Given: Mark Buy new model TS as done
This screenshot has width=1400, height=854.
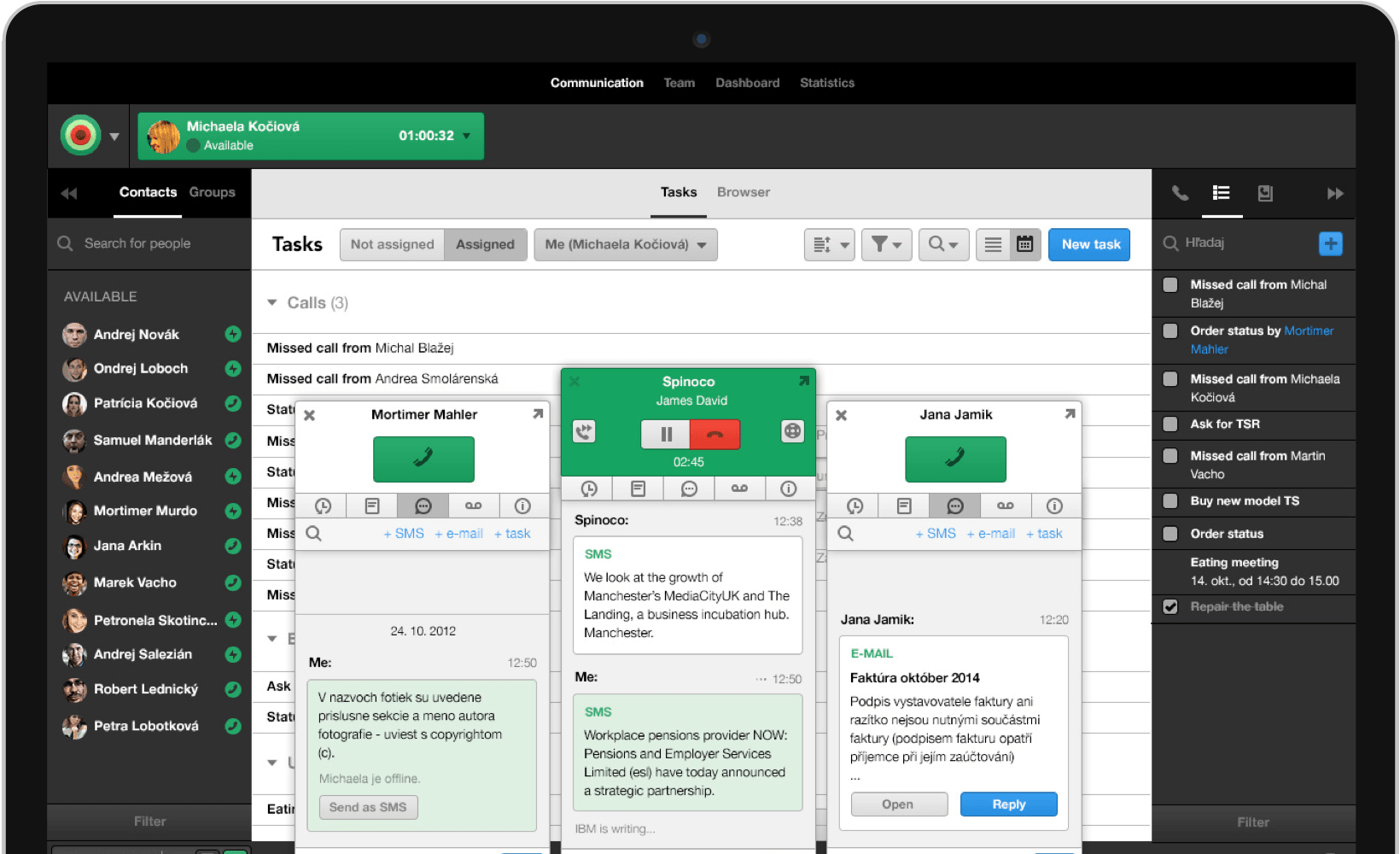Looking at the screenshot, I should [x=1170, y=501].
